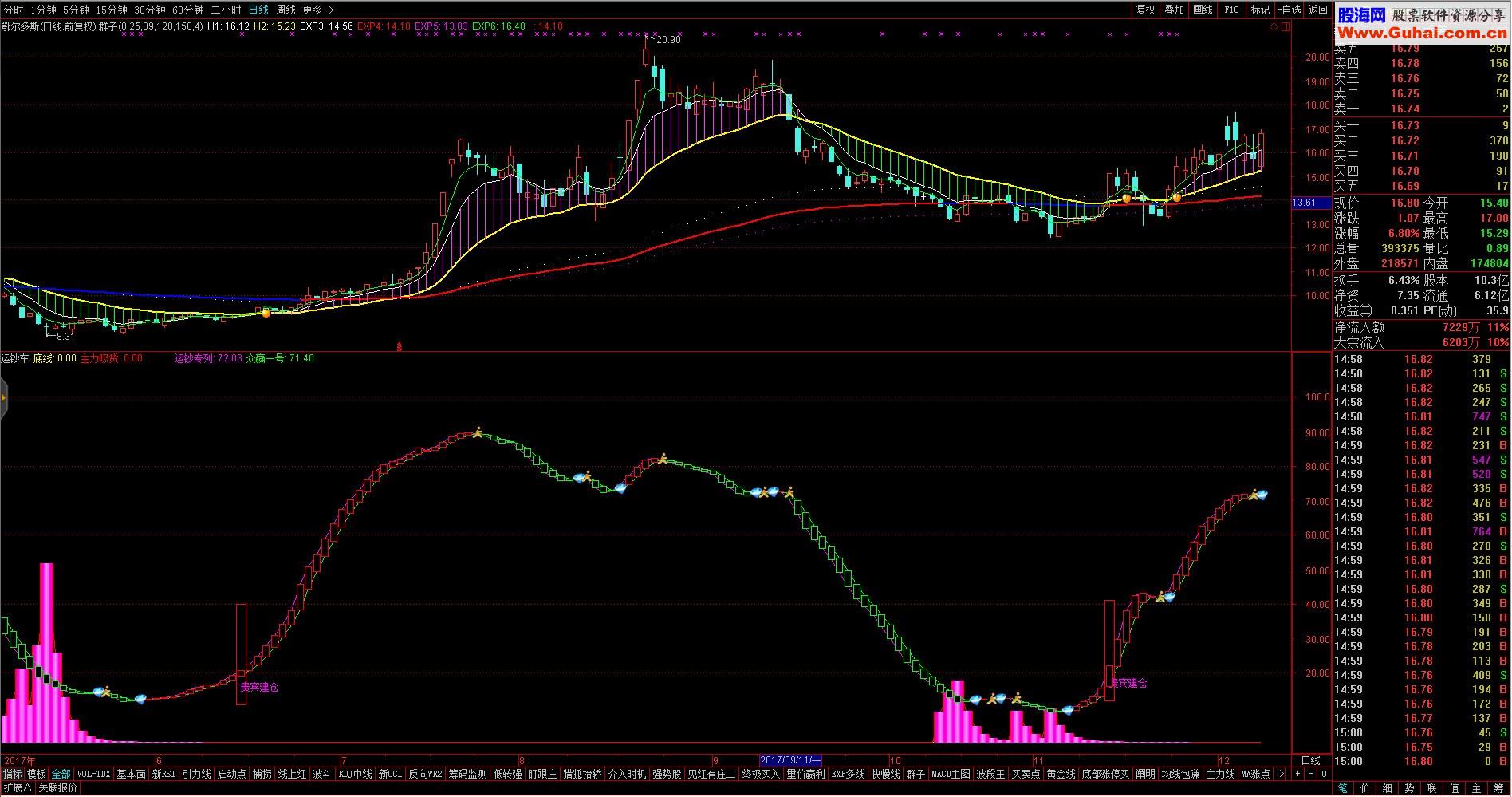Click the 买一 bid price 16.73
The height and width of the screenshot is (797, 1512).
pos(1405,125)
